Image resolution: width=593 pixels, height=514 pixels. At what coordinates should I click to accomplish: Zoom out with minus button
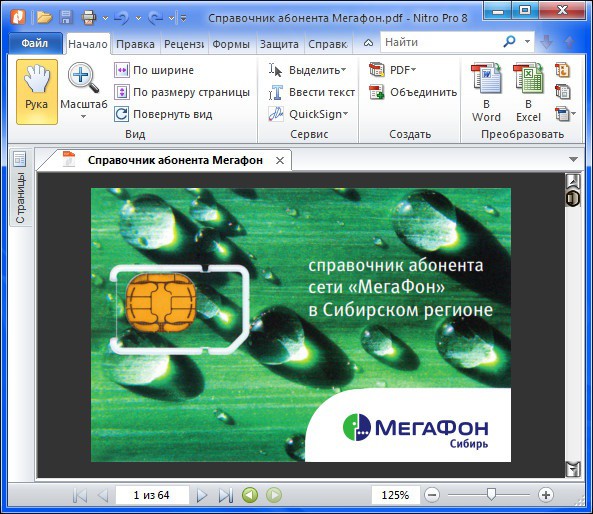pos(432,495)
